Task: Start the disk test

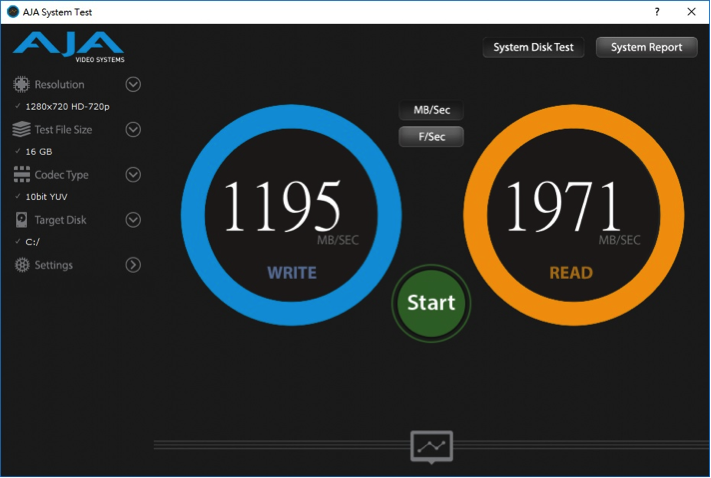Action: click(431, 303)
